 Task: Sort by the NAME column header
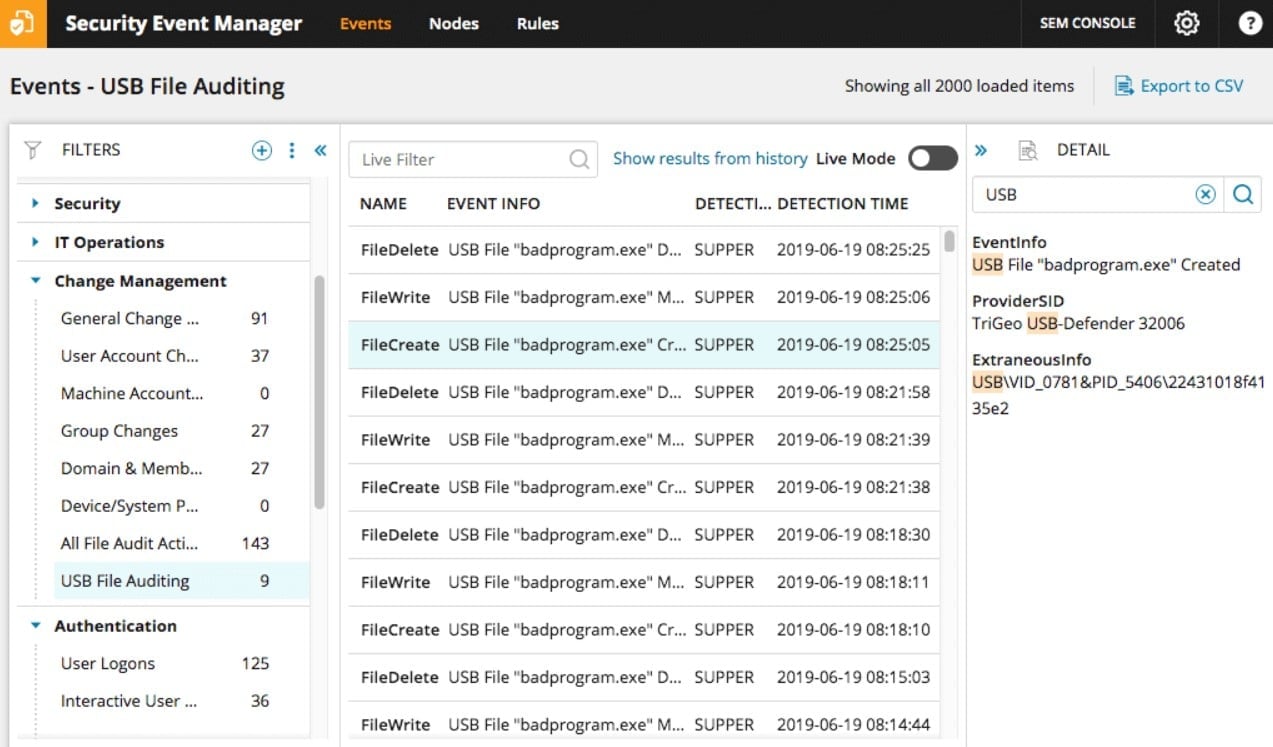pos(383,204)
